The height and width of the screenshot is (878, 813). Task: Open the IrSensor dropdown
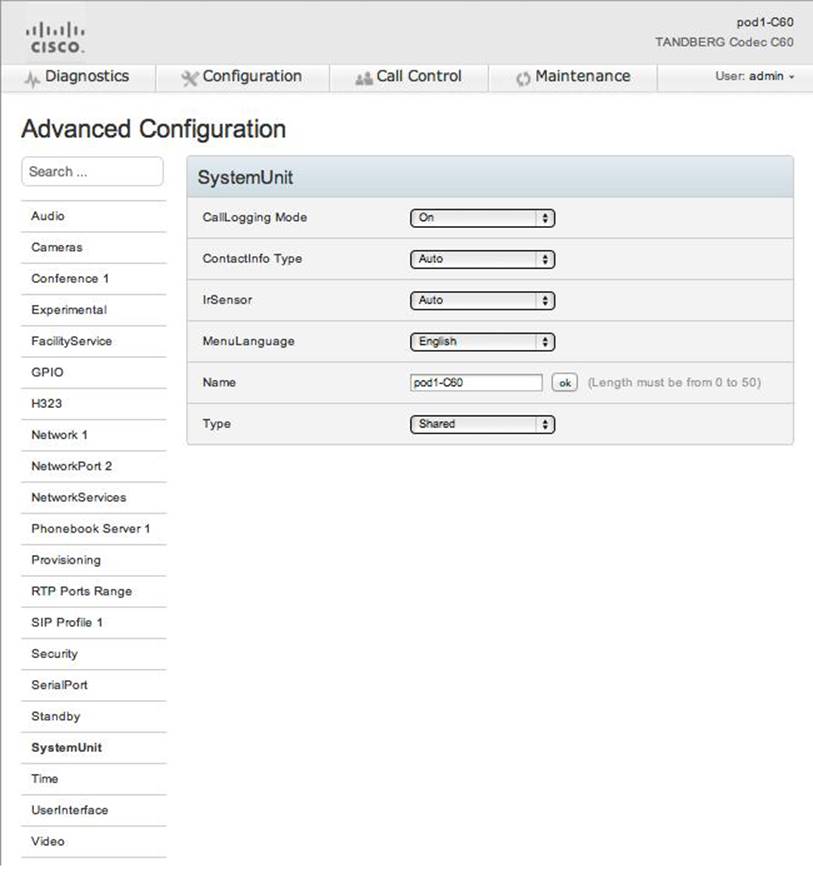[x=482, y=300]
